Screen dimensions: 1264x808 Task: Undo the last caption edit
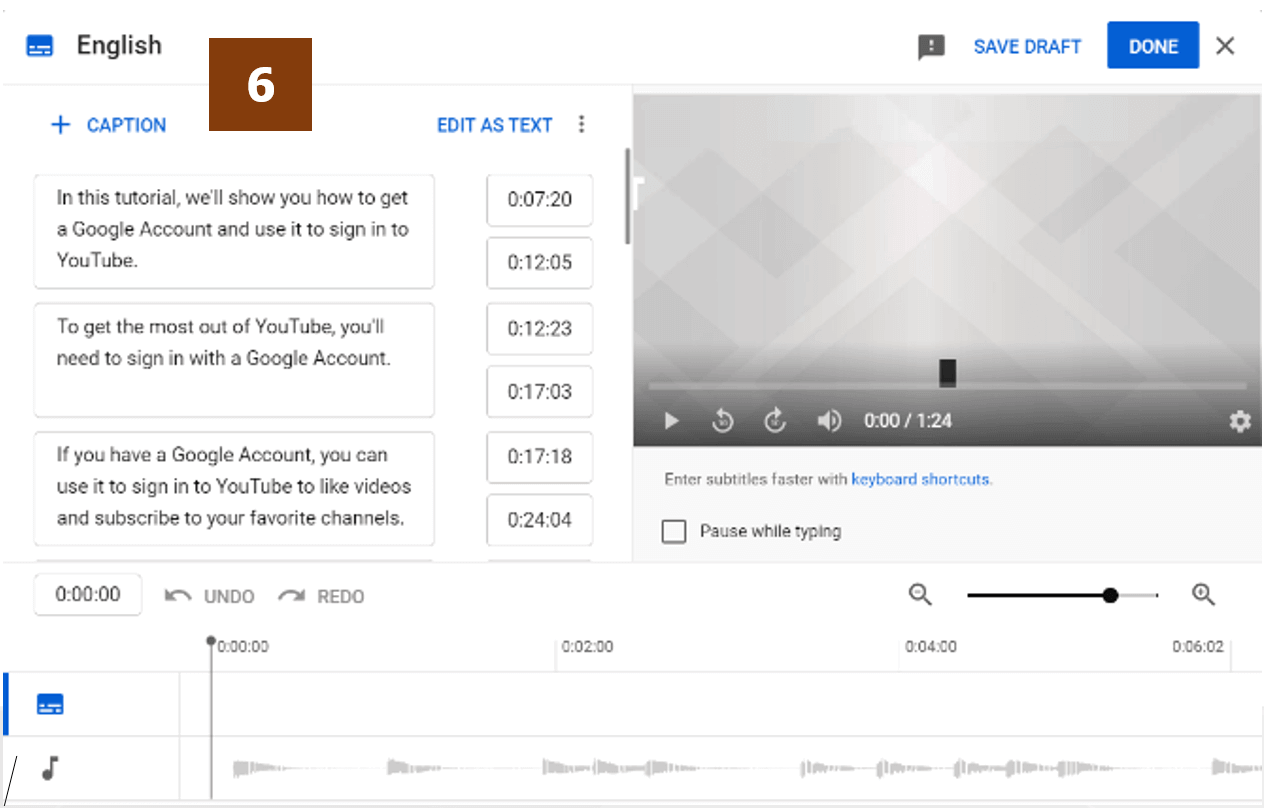pos(210,596)
